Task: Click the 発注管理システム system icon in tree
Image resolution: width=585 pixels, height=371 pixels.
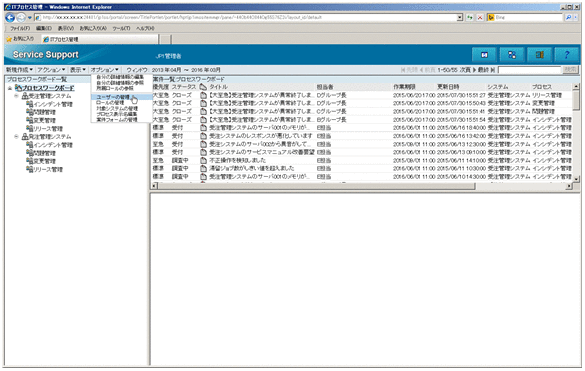Action: coord(25,137)
